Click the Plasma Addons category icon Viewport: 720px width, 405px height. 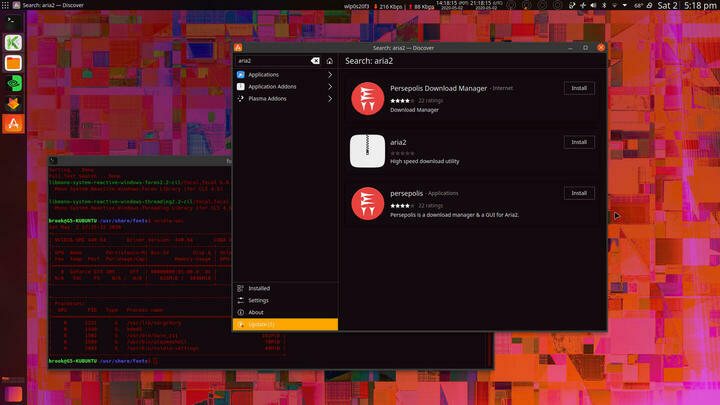point(241,98)
